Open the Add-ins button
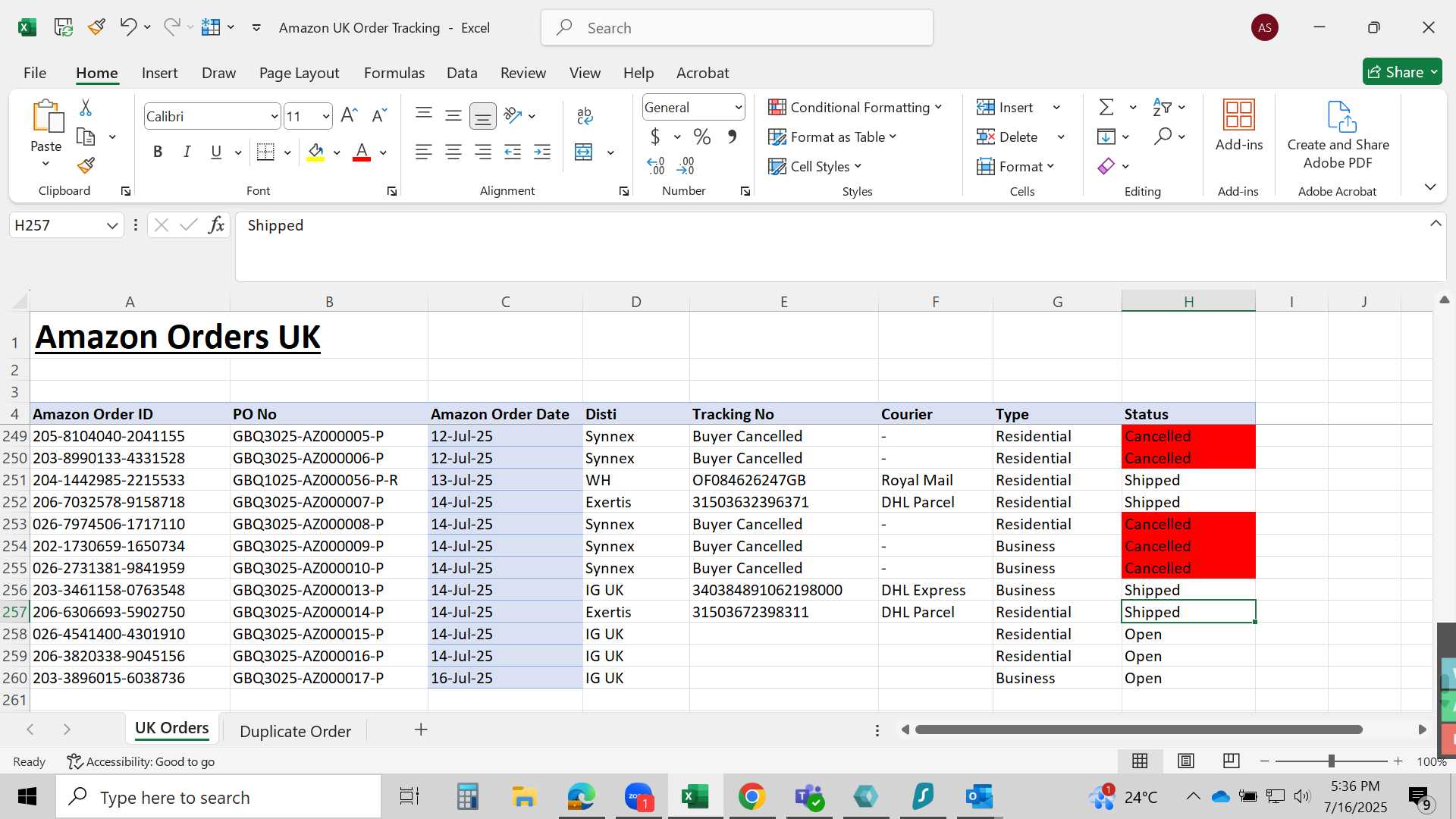 pos(1239,126)
